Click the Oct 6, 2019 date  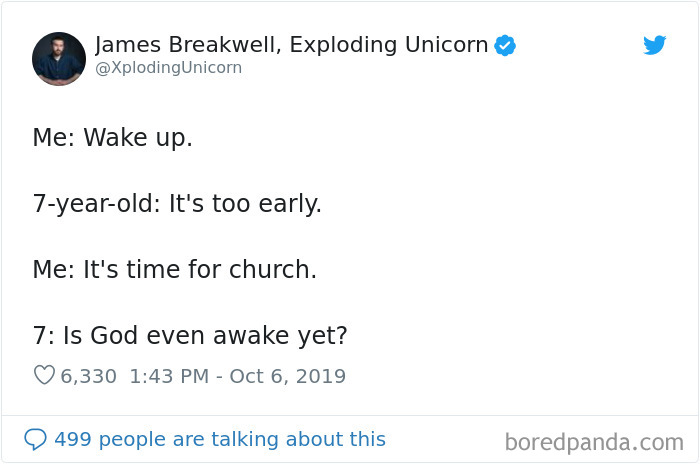pyautogui.click(x=288, y=376)
